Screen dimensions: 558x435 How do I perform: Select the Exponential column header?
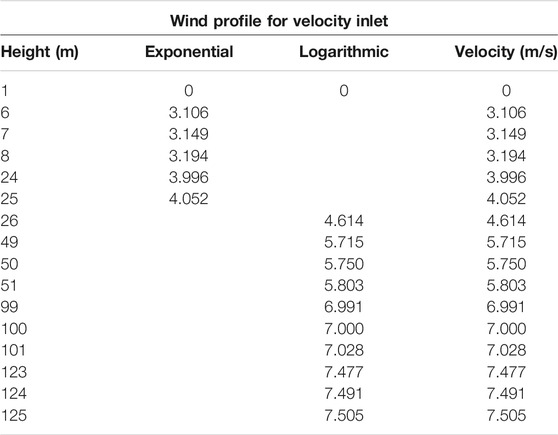pos(189,52)
